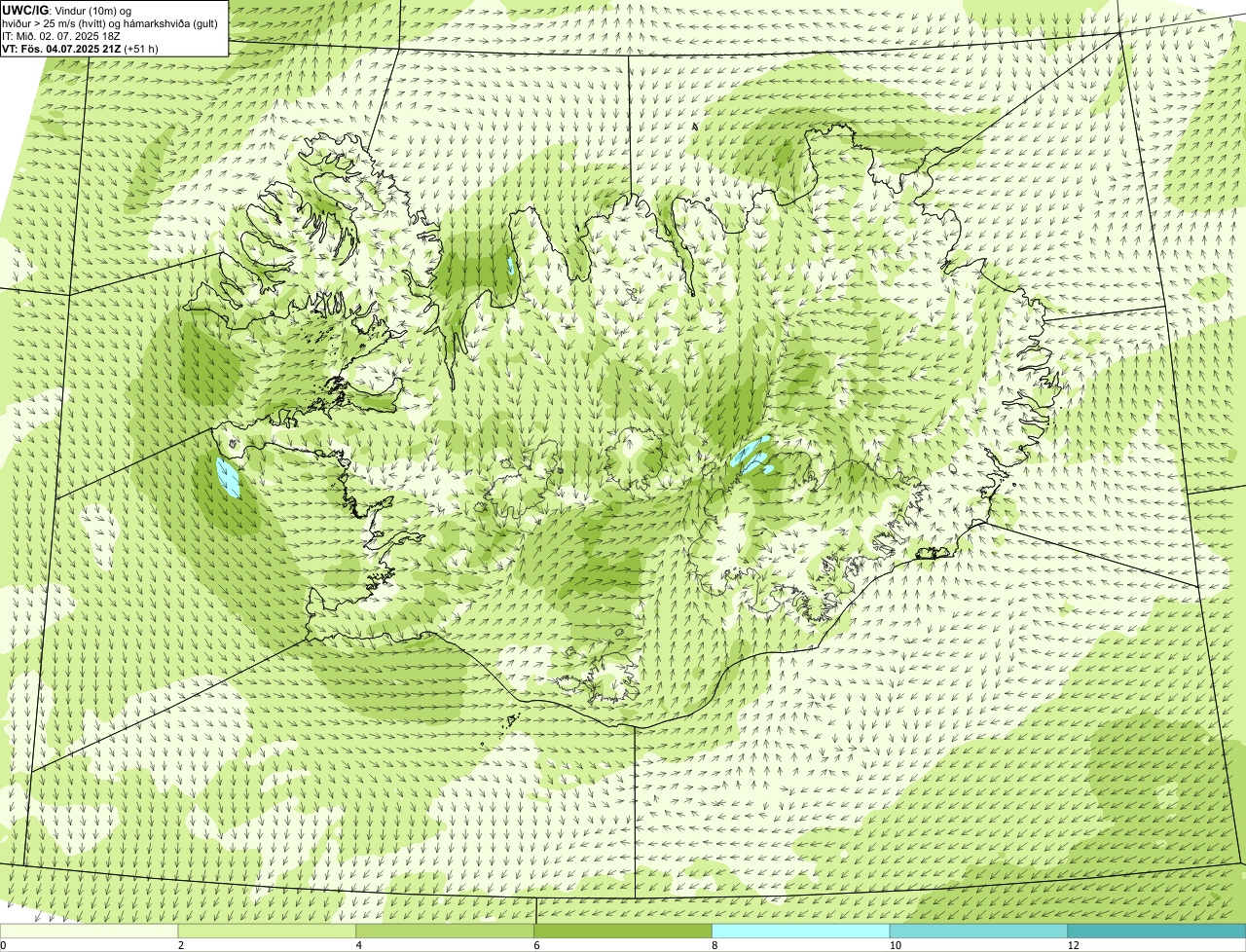This screenshot has height=952, width=1246.
Task: Click the large cyan patch north of Vatnajökull
Action: [752, 456]
